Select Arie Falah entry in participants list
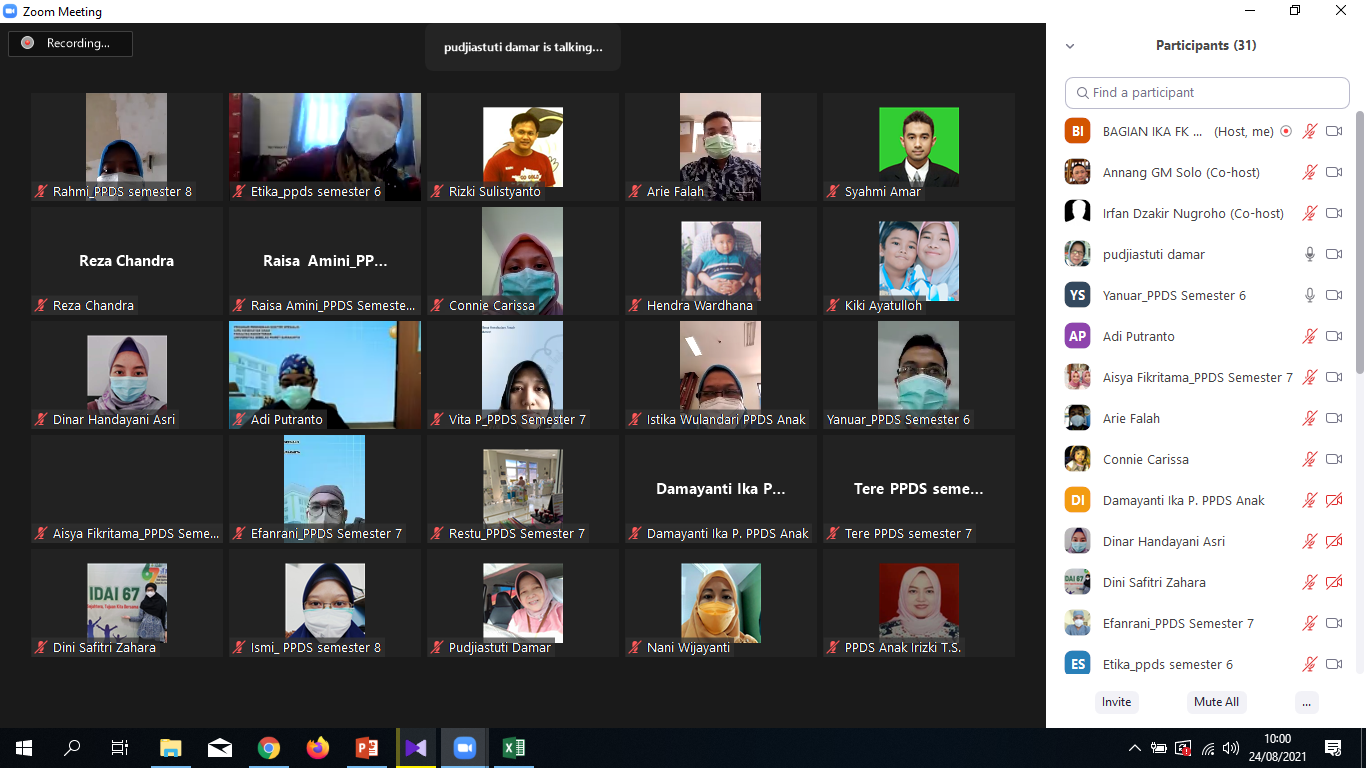Screen dimensions: 1366x768 pyautogui.click(x=1131, y=418)
